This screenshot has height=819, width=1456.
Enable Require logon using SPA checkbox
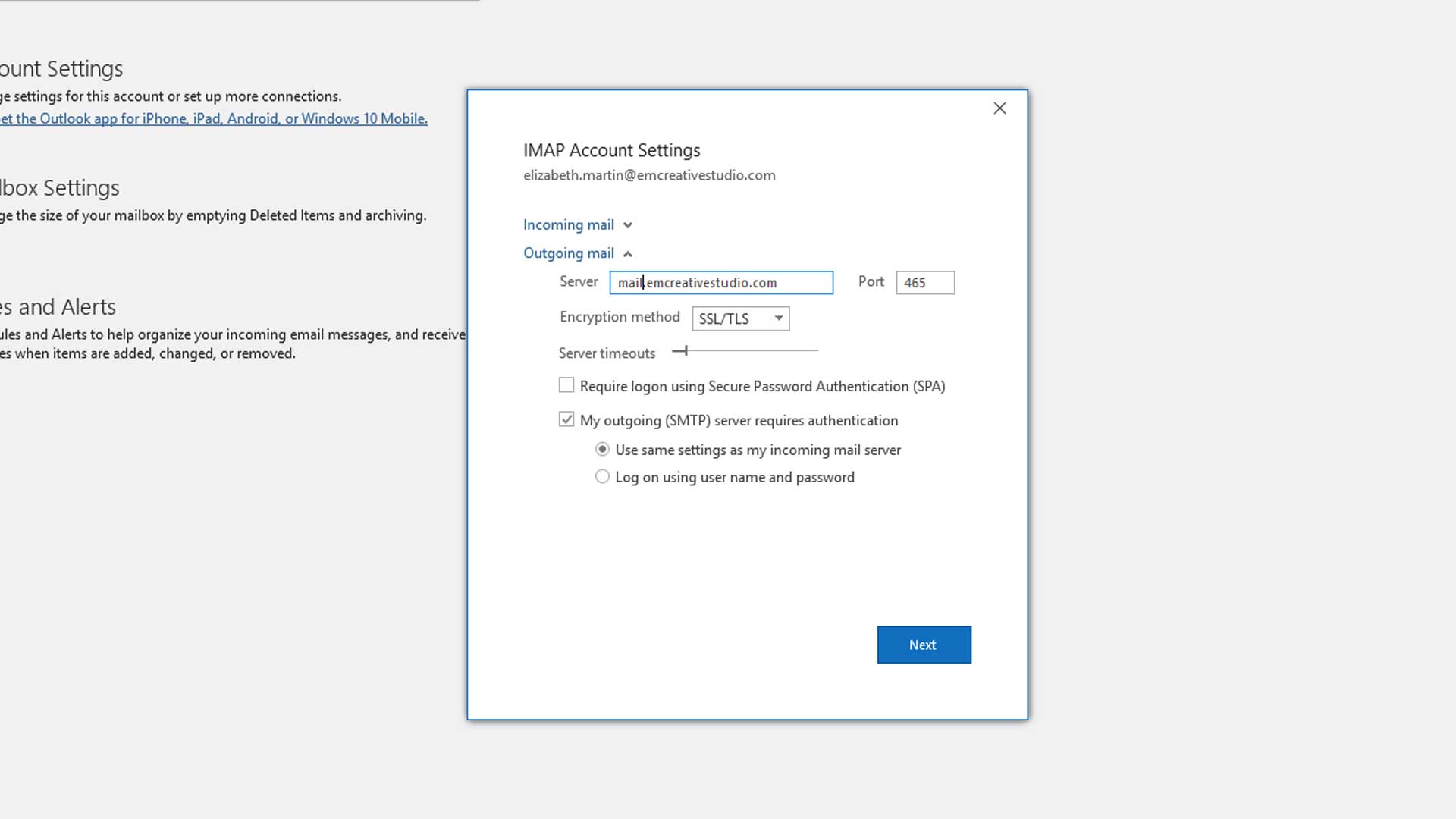coord(566,385)
